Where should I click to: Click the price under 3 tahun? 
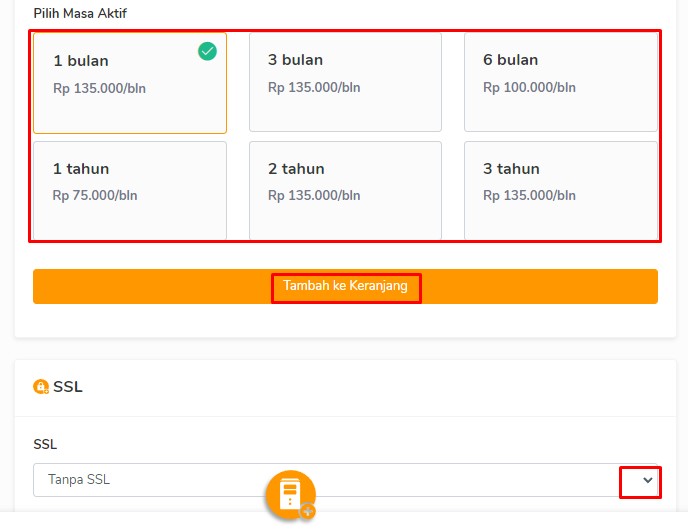[529, 195]
